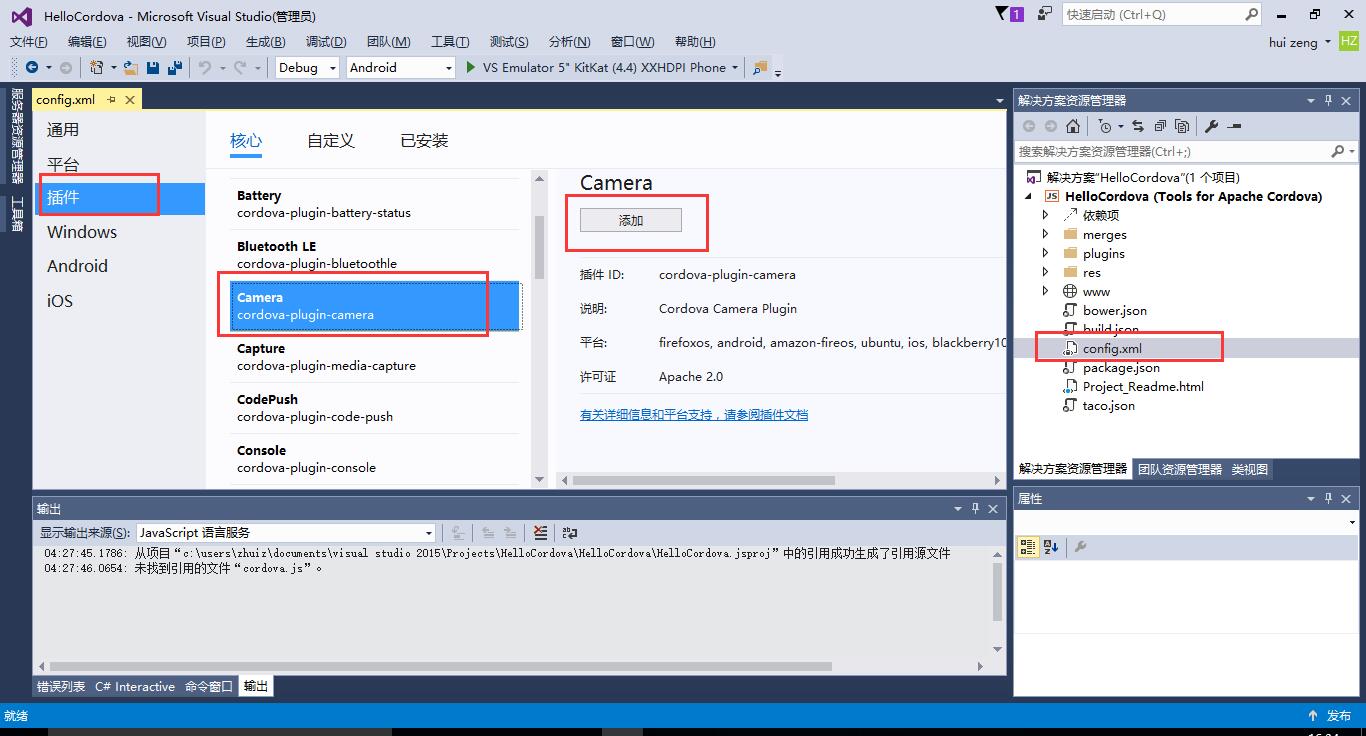Click the New Project toolbar icon
This screenshot has width=1366, height=736.
[x=96, y=67]
